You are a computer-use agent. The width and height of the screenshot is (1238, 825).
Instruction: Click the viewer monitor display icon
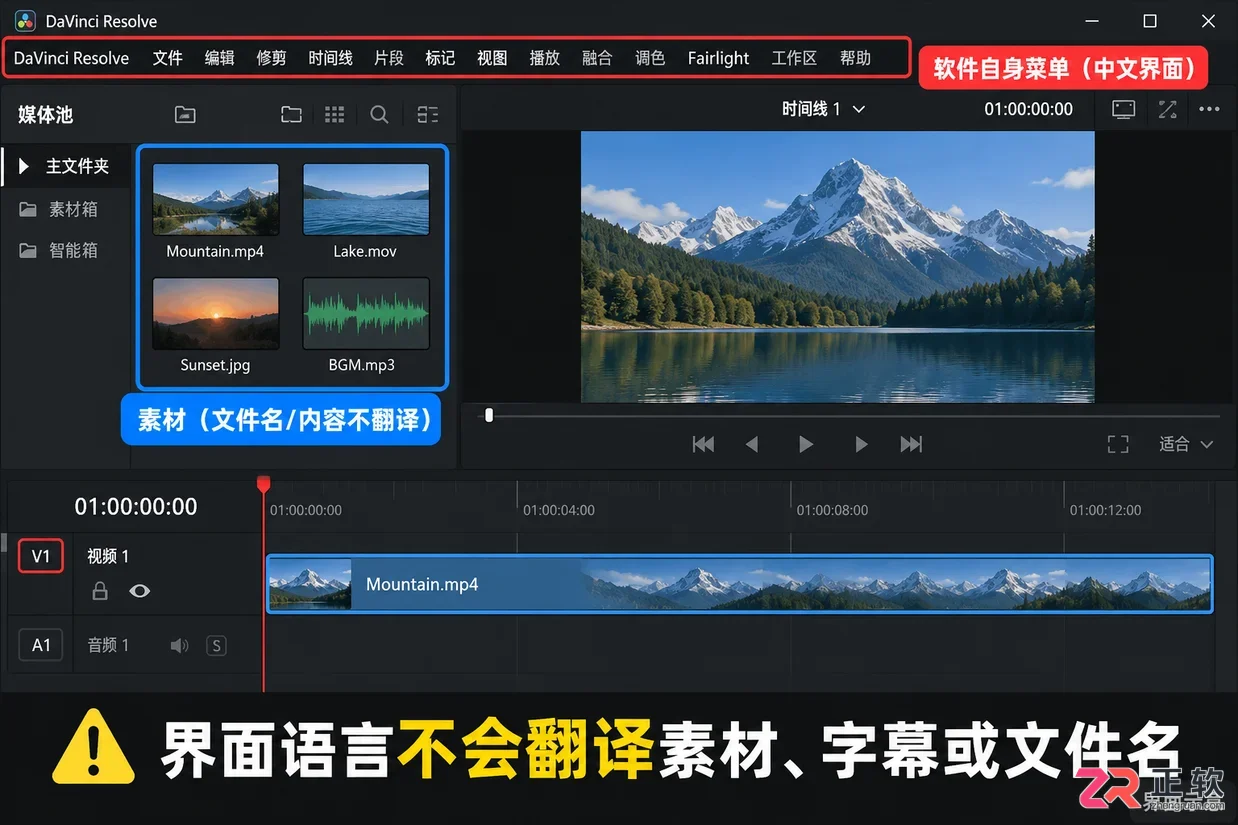[x=1123, y=109]
